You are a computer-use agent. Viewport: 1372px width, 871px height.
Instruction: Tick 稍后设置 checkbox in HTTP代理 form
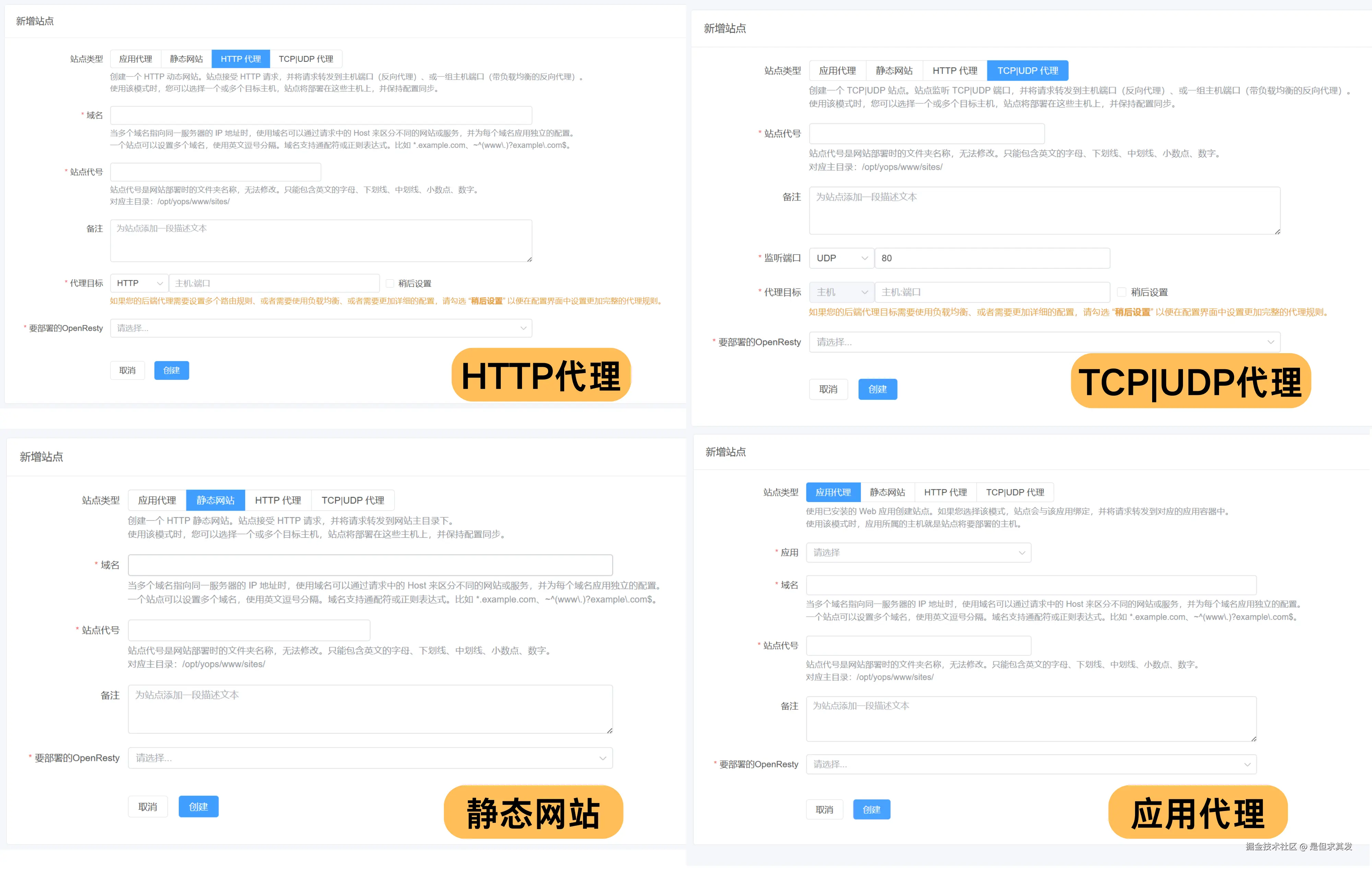(x=390, y=283)
